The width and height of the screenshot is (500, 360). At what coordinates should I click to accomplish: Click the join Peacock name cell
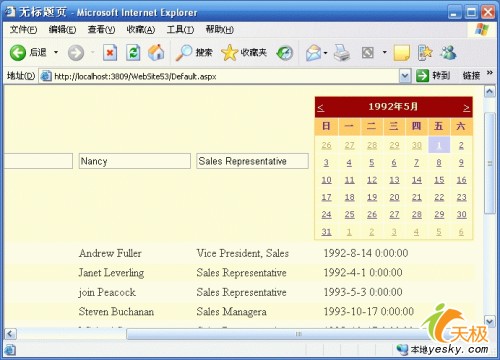(x=107, y=292)
